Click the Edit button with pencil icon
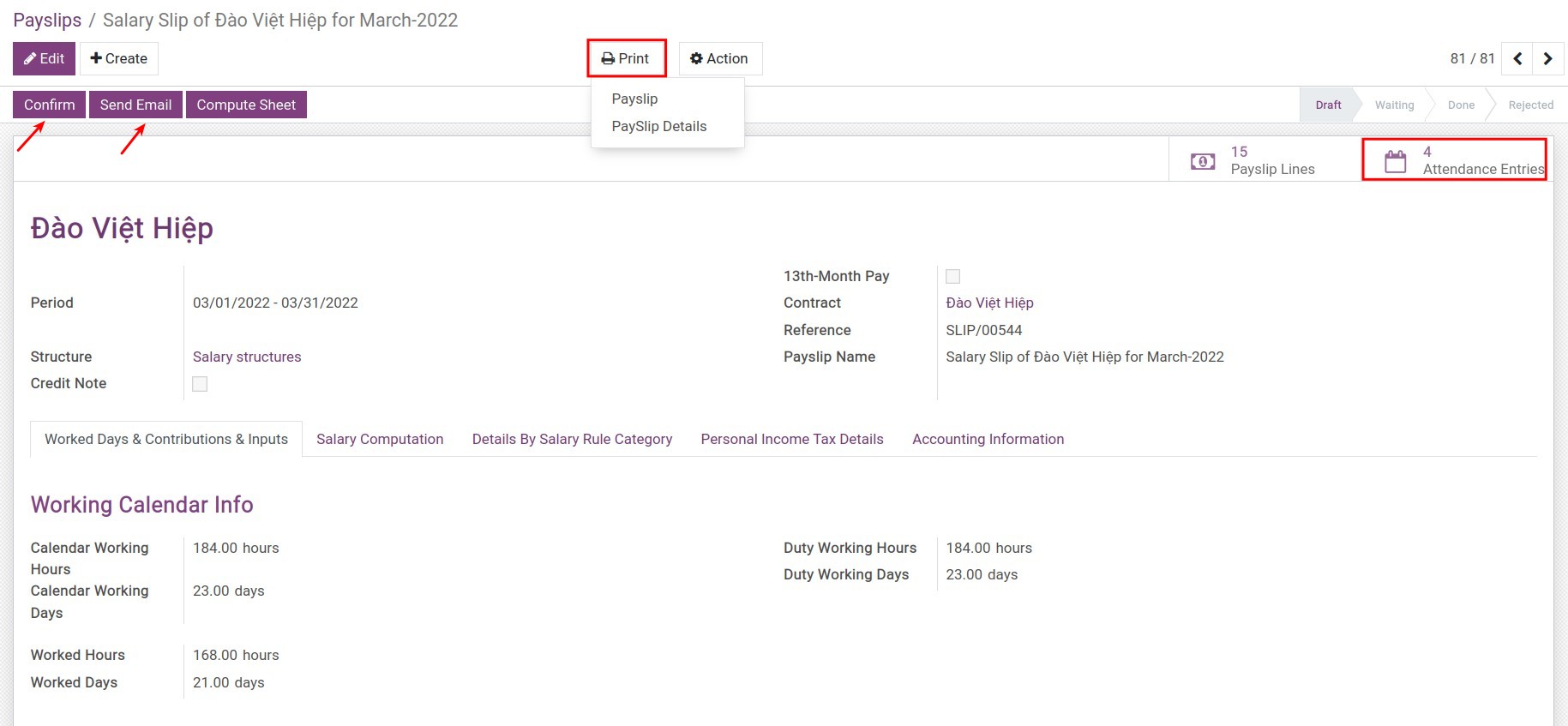The width and height of the screenshot is (1568, 726). tap(44, 58)
